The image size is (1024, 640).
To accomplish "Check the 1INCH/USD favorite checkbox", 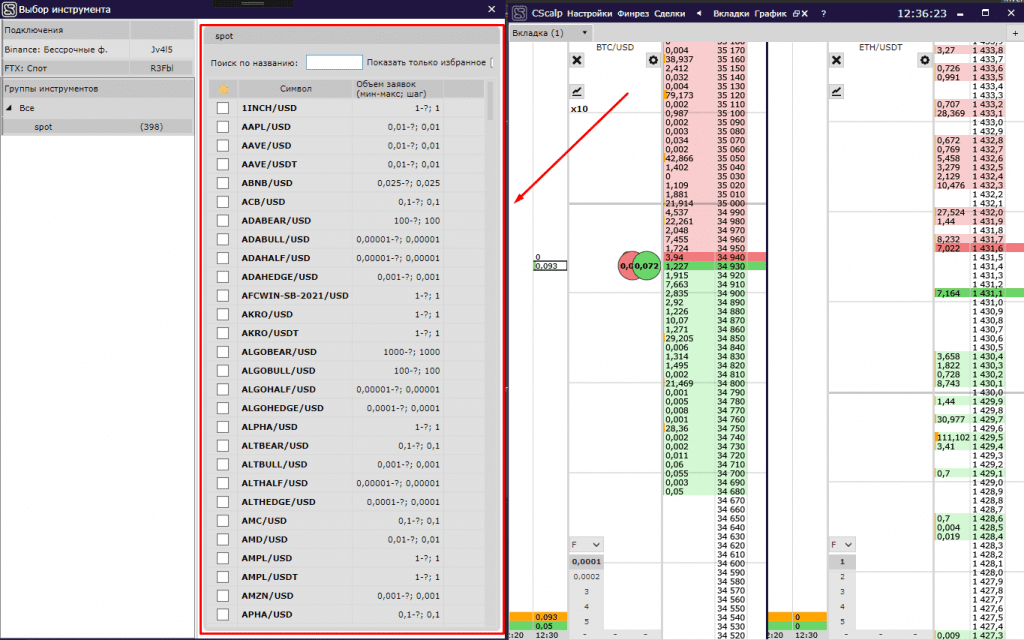I will [x=223, y=108].
